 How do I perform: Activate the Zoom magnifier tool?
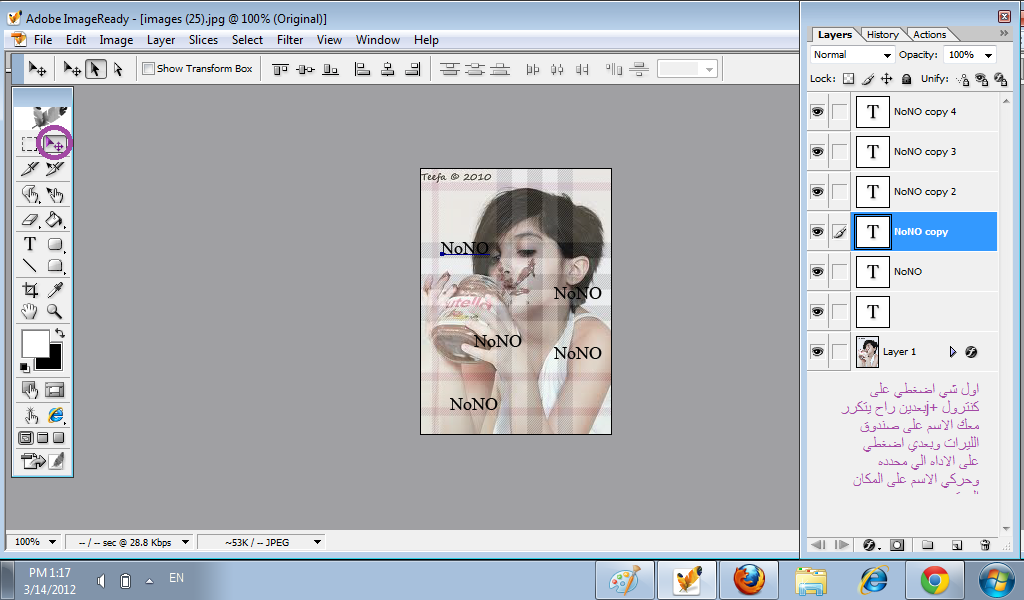55,312
